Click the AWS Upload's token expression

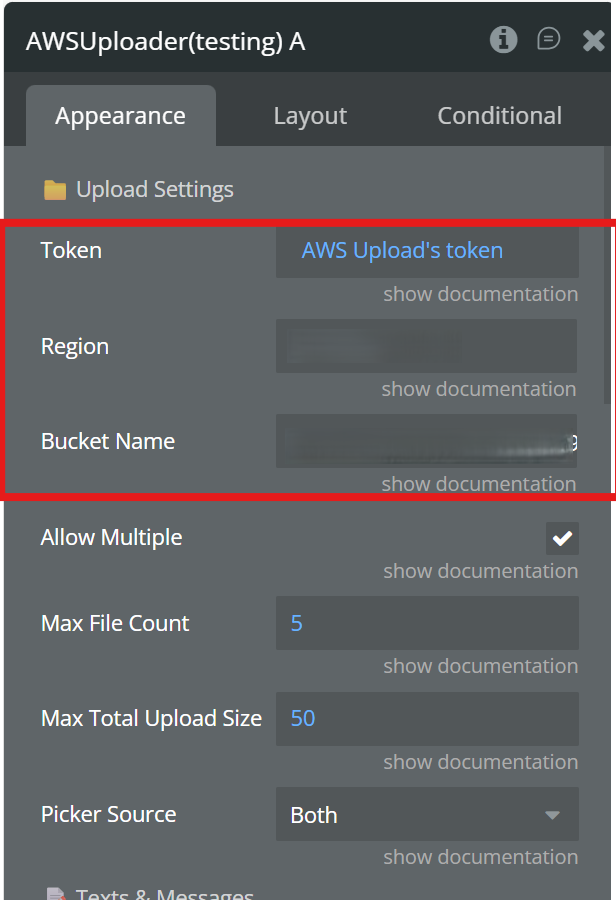tap(402, 250)
